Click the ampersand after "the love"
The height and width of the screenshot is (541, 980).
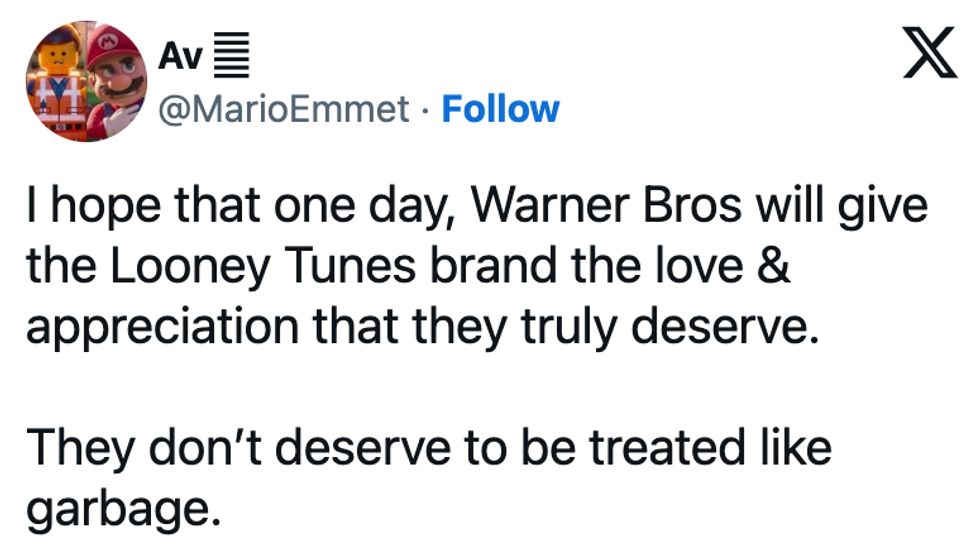pos(772,267)
